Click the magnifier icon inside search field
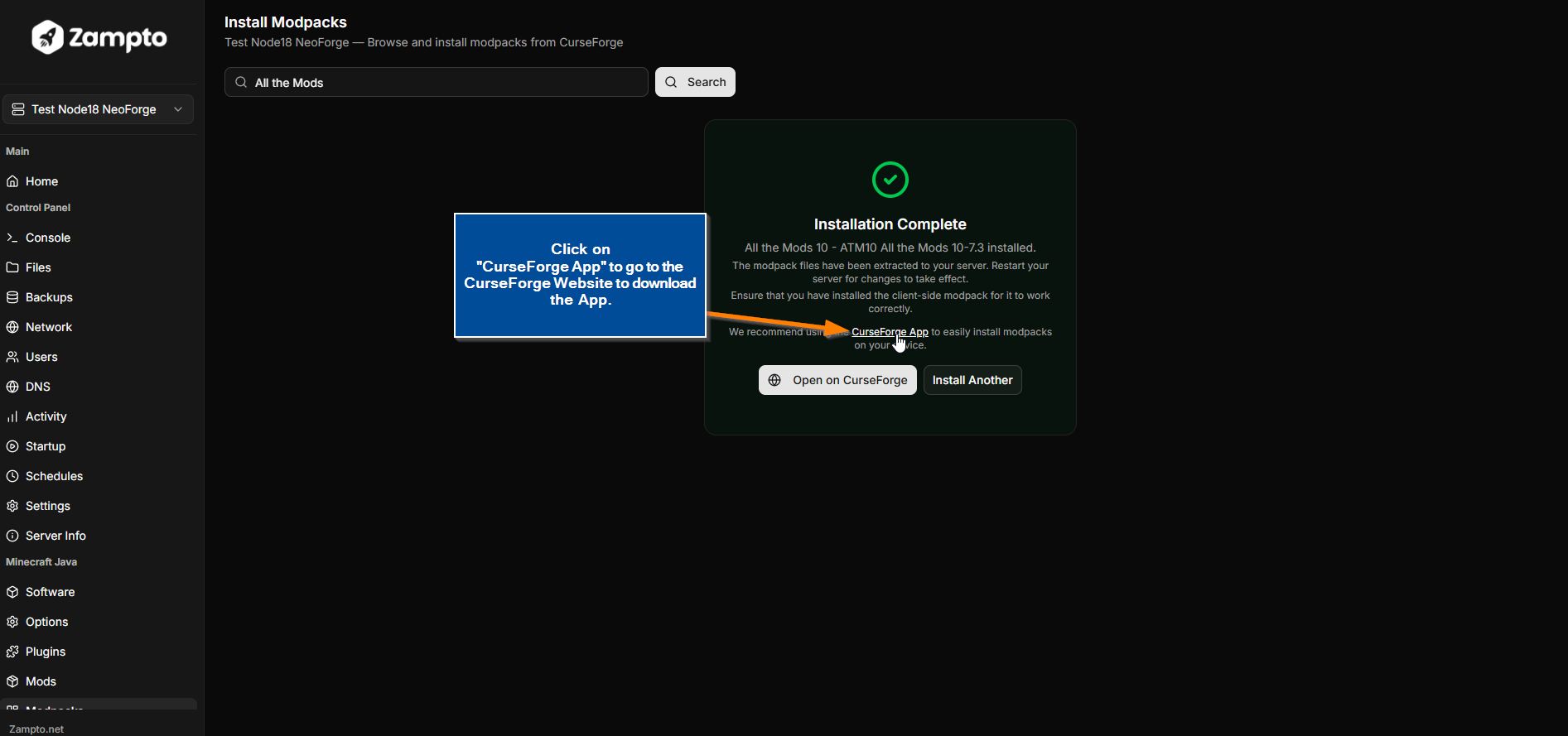The image size is (1568, 736). tap(241, 82)
